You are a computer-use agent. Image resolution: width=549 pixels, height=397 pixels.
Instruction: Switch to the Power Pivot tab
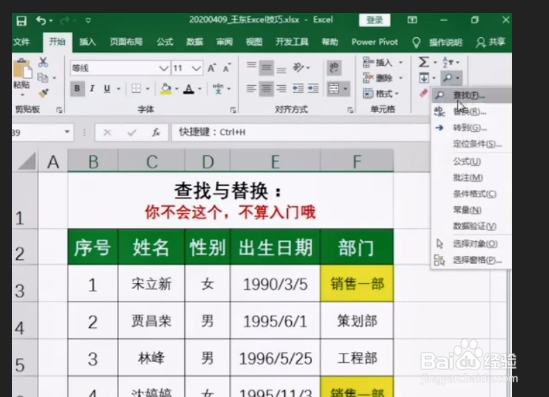point(375,42)
